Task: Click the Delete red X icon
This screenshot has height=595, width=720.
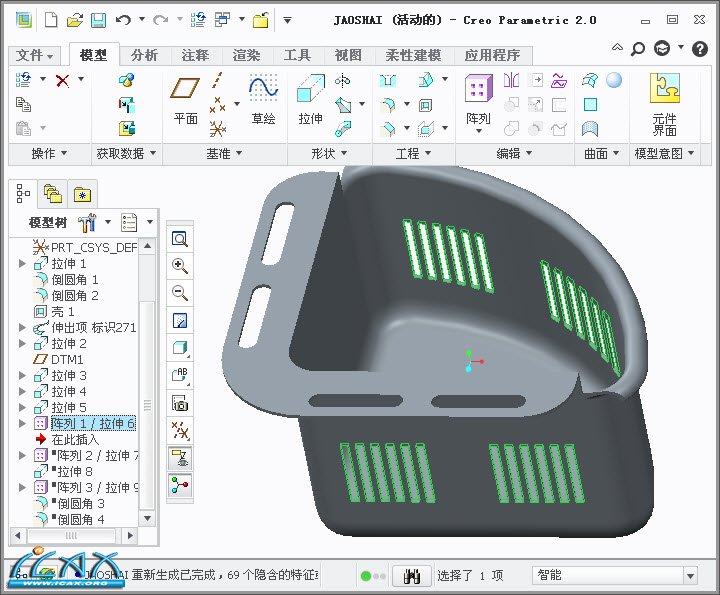Action: (62, 81)
